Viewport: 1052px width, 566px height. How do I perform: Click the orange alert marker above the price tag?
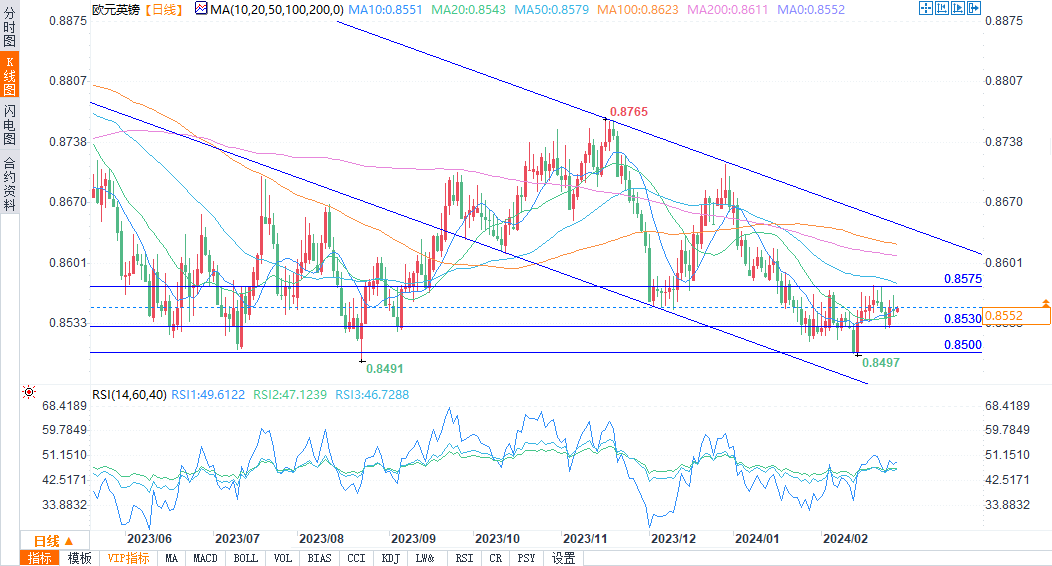pyautogui.click(x=1045, y=304)
